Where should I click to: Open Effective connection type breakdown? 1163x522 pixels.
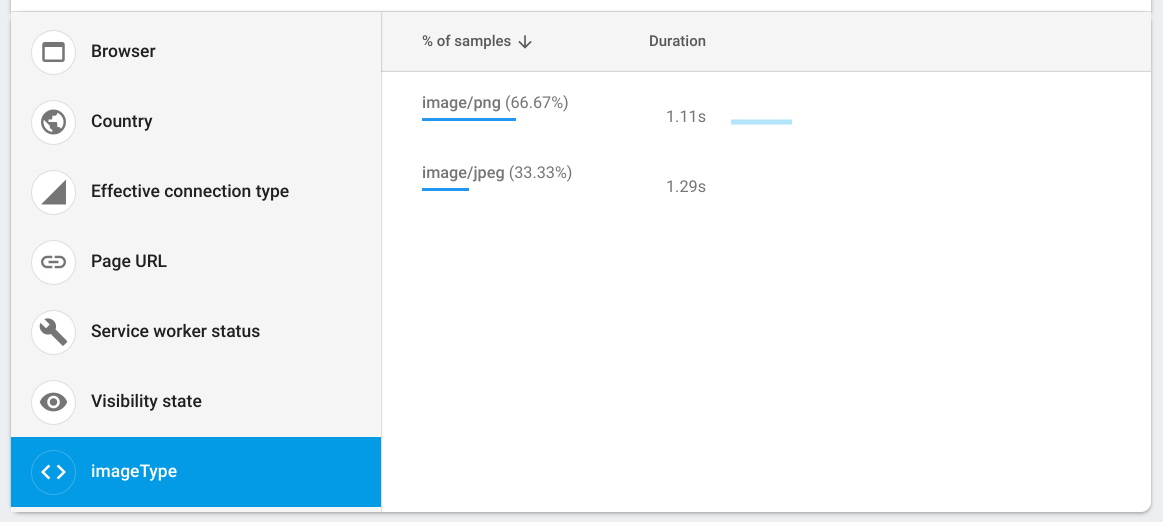click(189, 192)
